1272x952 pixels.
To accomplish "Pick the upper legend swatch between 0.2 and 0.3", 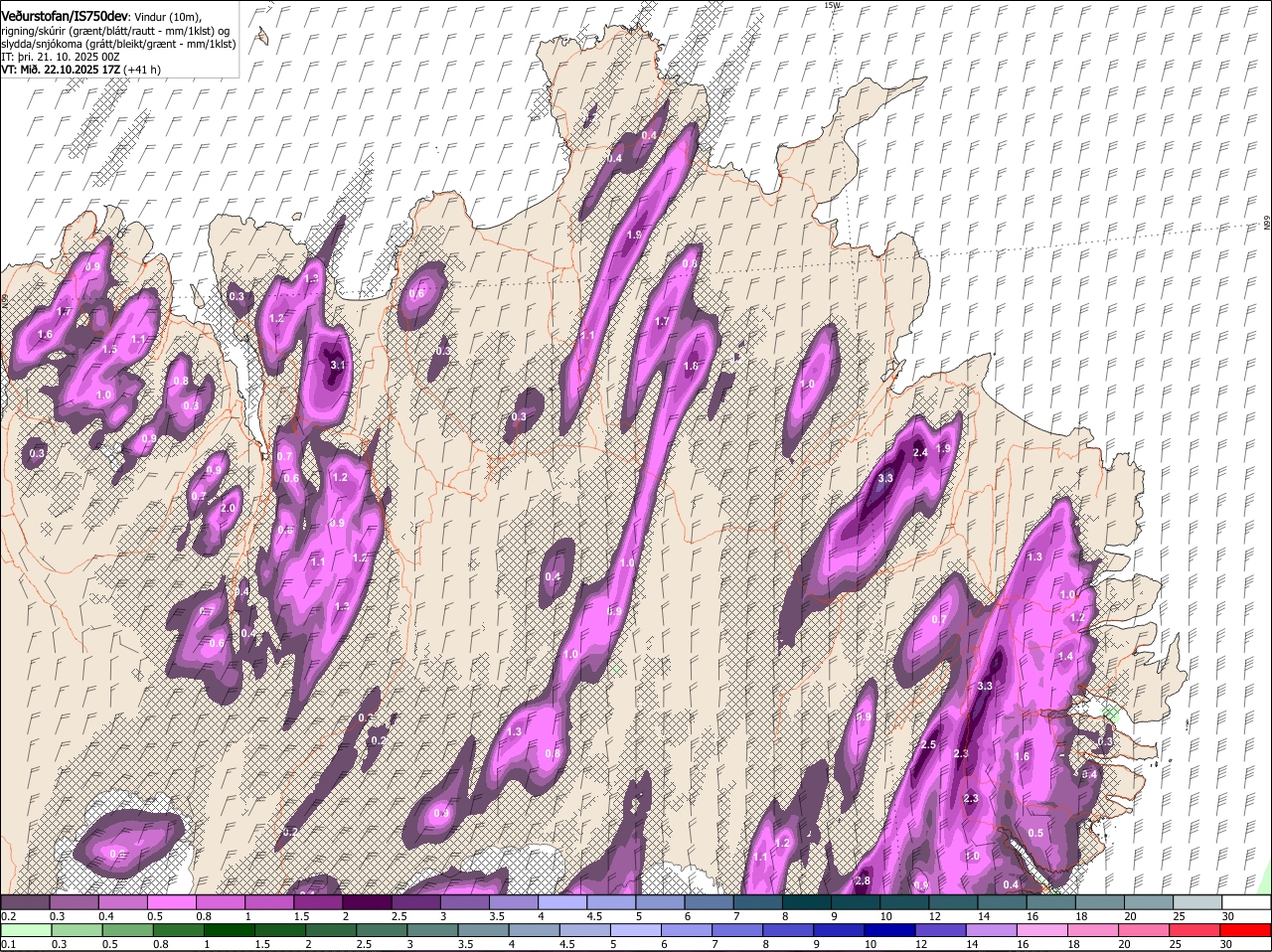I will coord(27,901).
